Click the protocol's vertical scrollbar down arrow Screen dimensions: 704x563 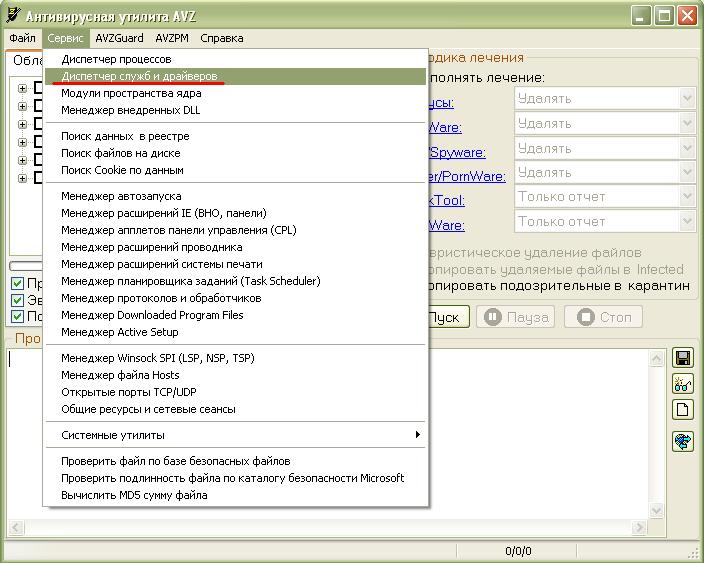click(x=656, y=510)
